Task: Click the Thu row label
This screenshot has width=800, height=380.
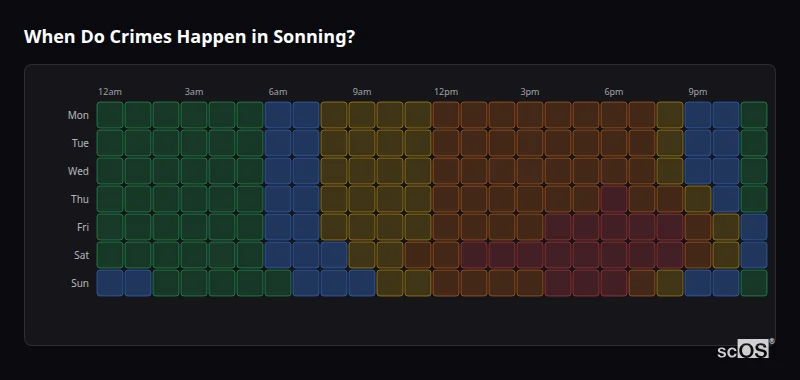Action: click(80, 199)
